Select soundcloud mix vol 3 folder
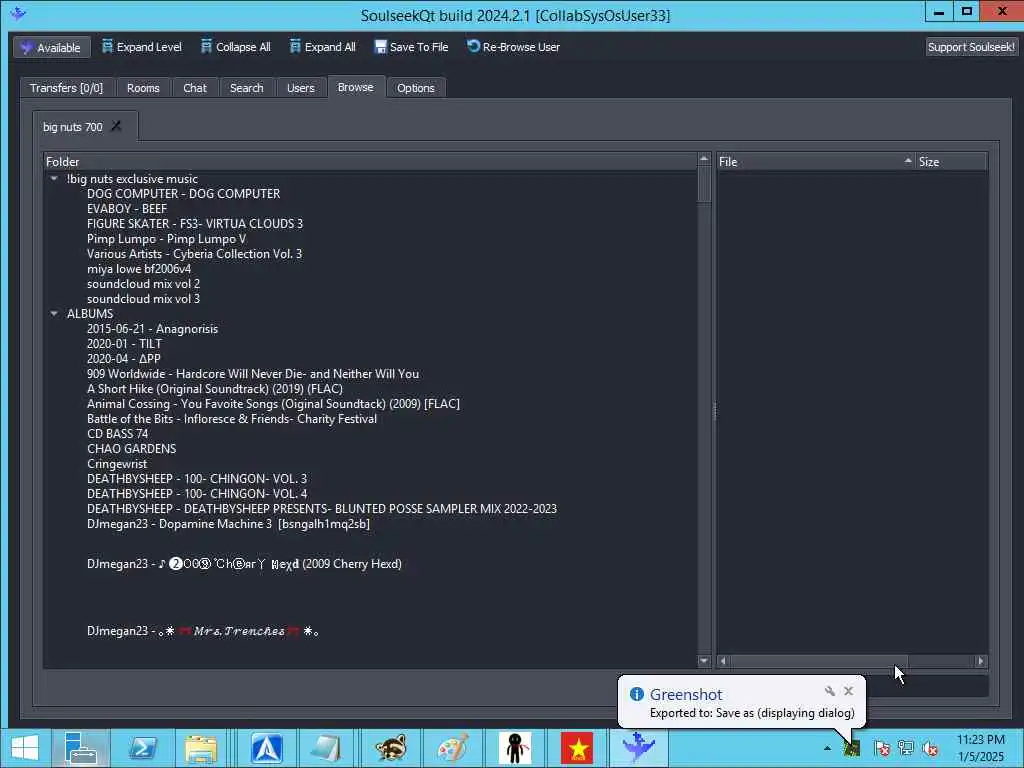 tap(143, 299)
